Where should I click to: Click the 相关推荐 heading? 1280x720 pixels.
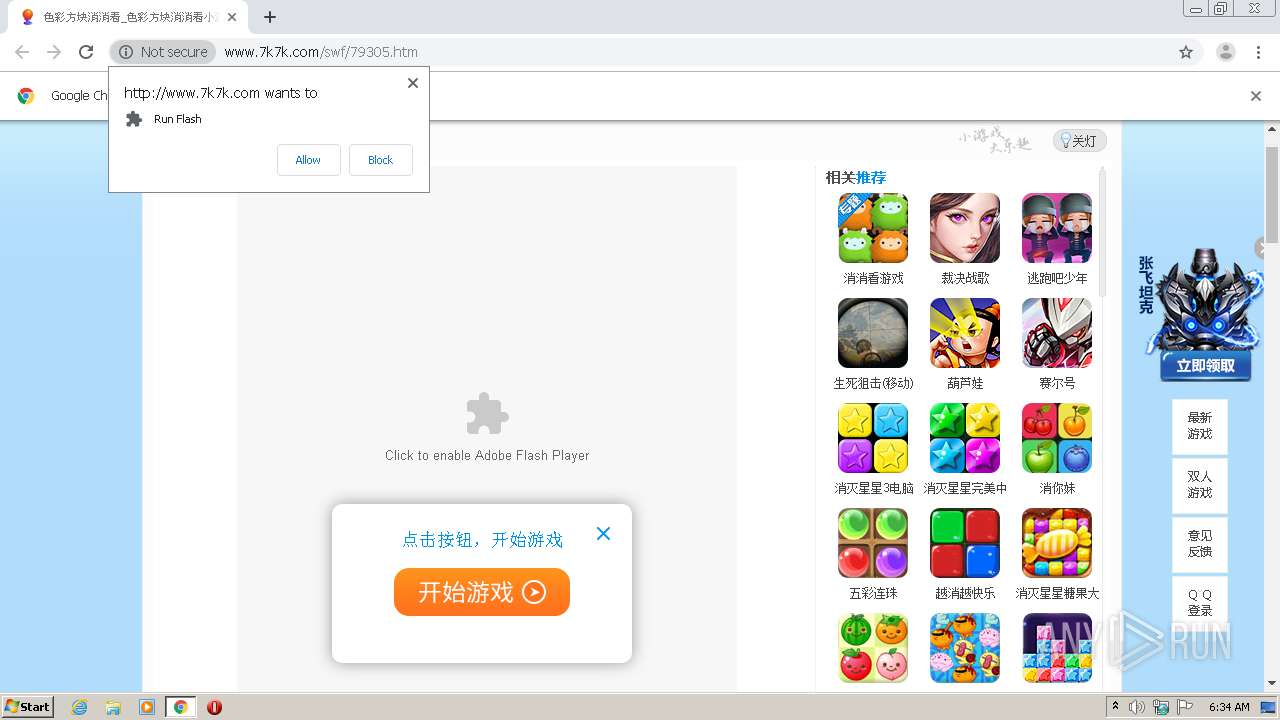tap(855, 177)
